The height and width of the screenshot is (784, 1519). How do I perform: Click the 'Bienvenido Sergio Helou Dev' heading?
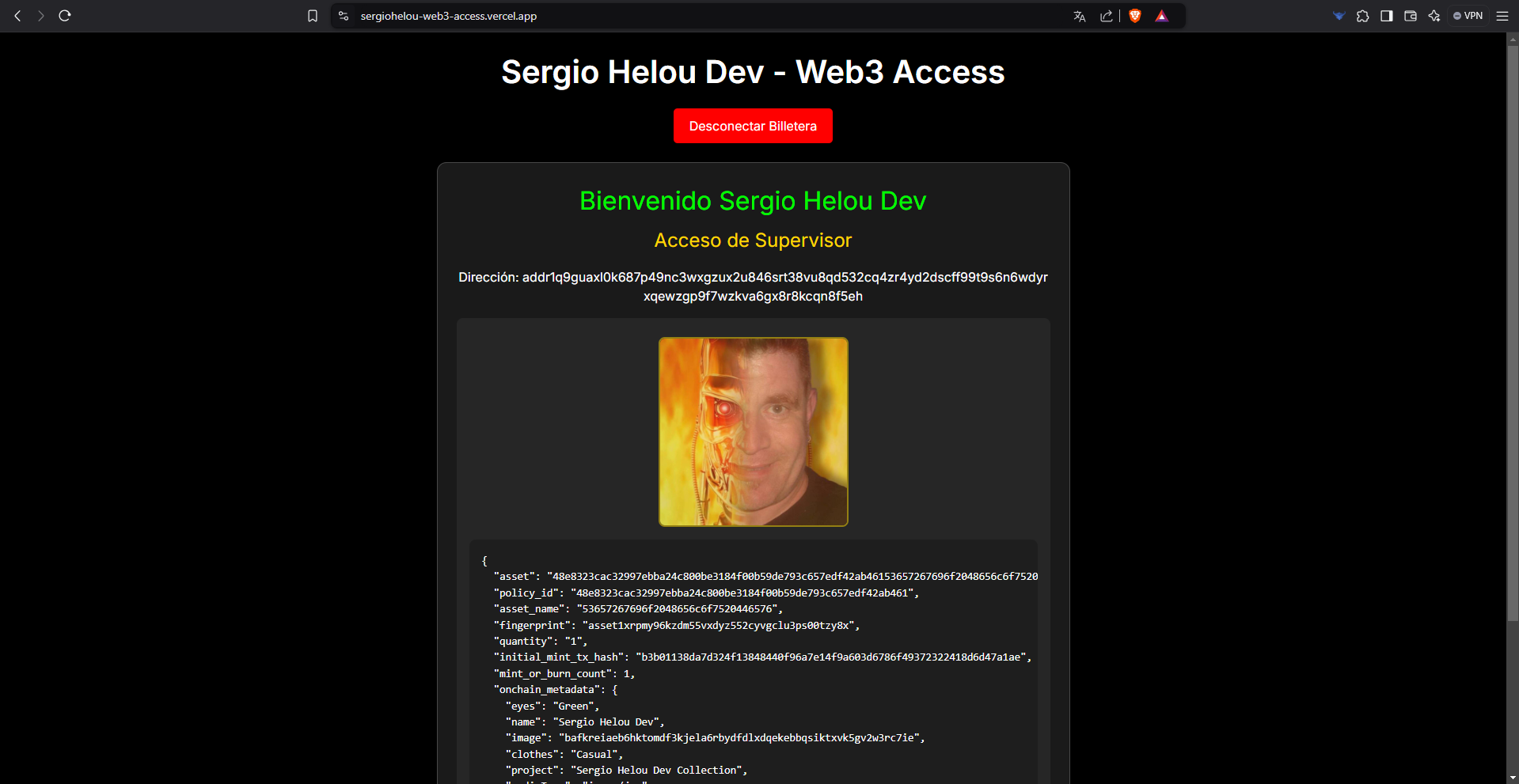pos(753,201)
